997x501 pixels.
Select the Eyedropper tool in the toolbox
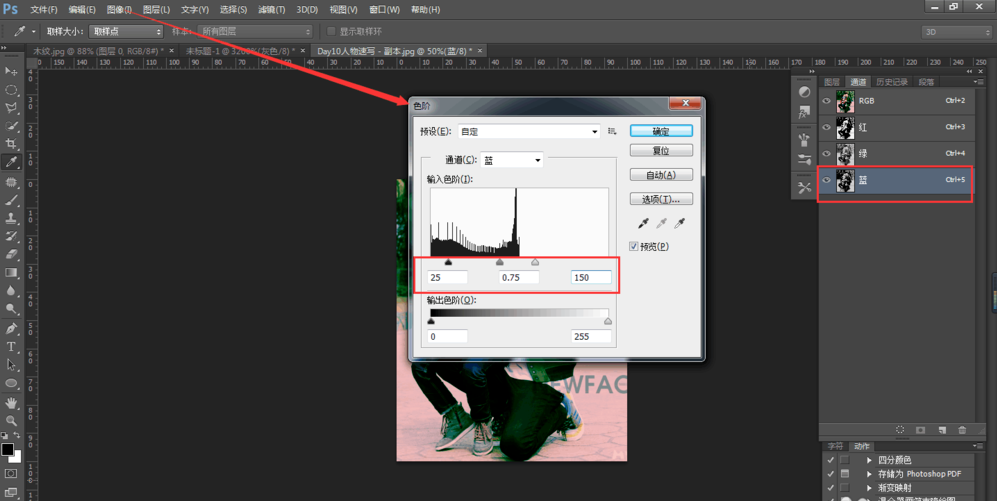pos(11,163)
